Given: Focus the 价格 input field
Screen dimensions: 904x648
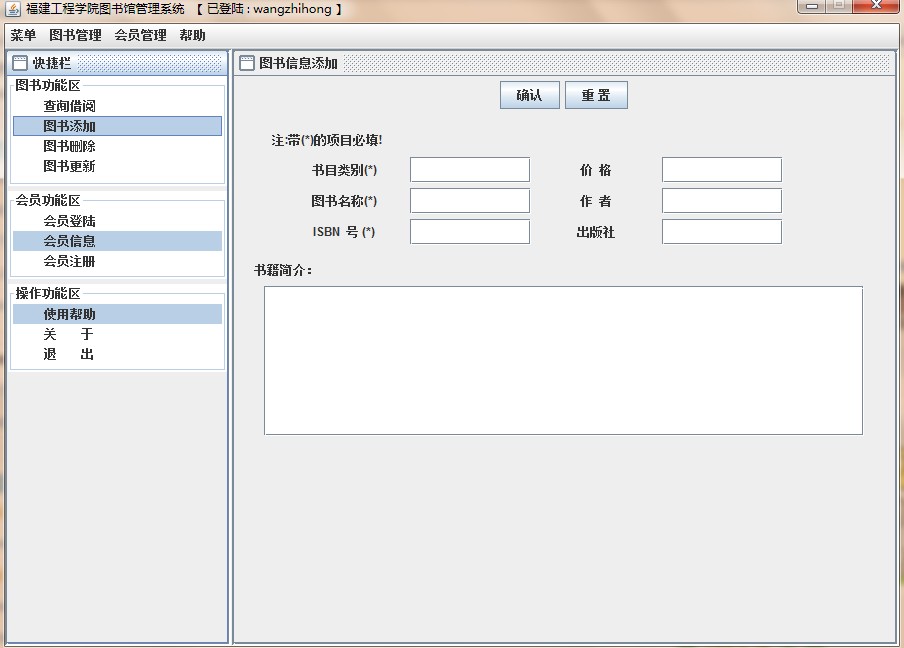Looking at the screenshot, I should click(x=721, y=170).
